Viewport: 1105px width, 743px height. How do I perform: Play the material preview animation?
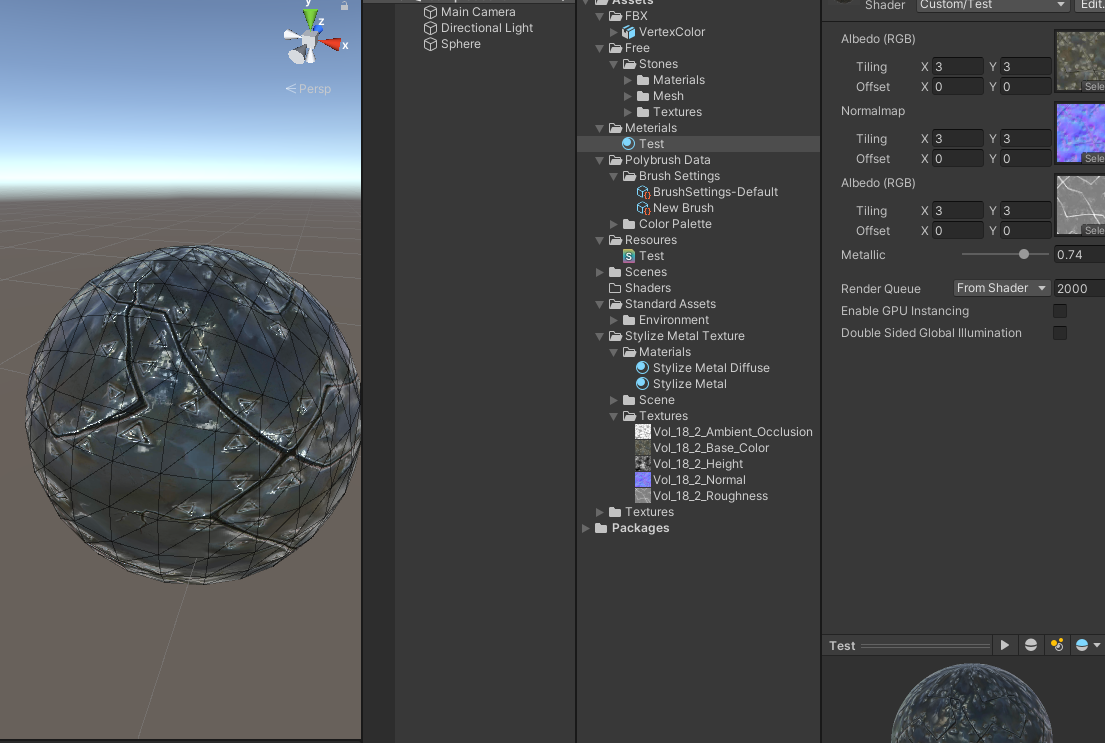coord(1004,645)
